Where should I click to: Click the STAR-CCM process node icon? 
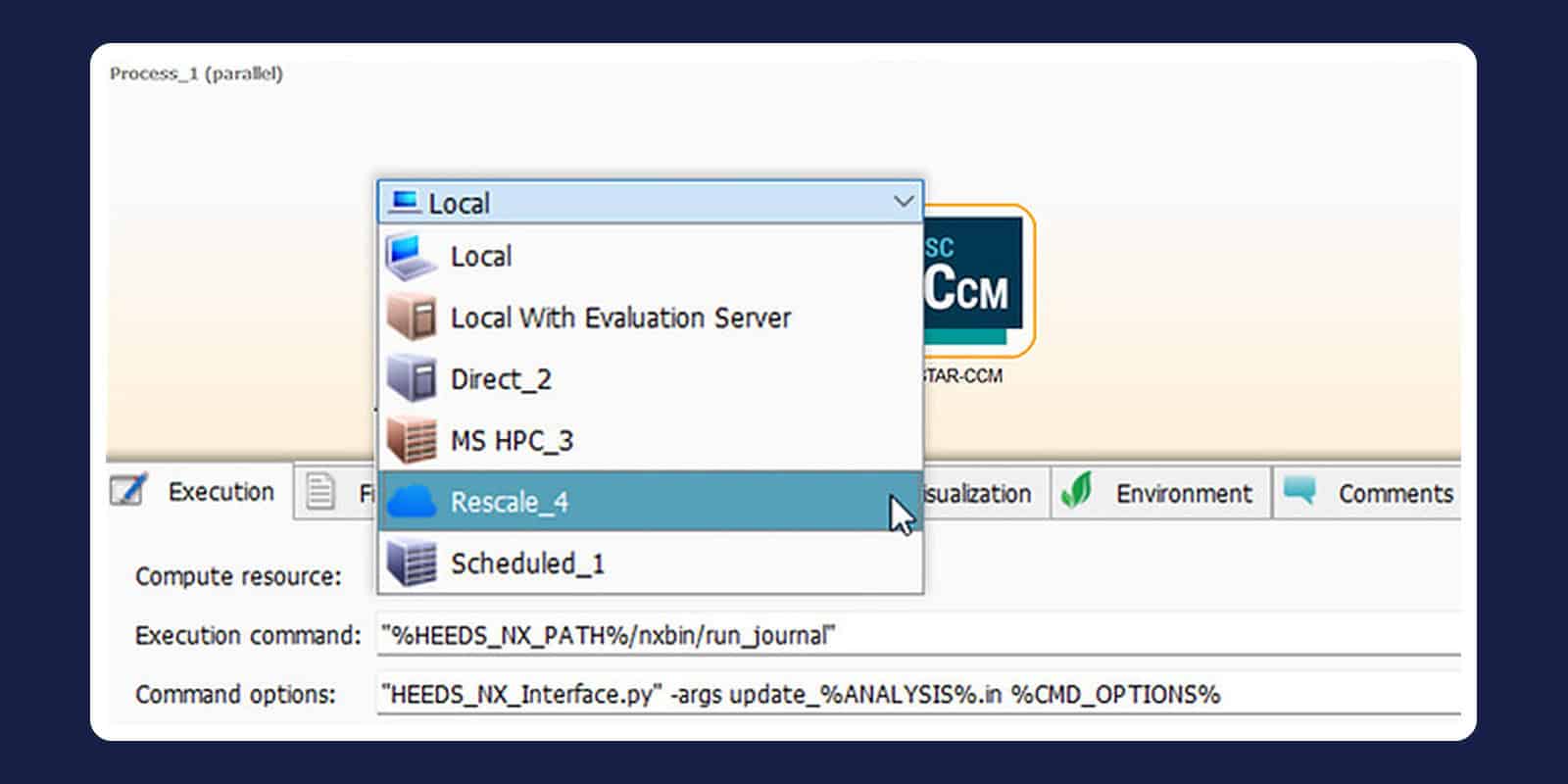pos(978,281)
